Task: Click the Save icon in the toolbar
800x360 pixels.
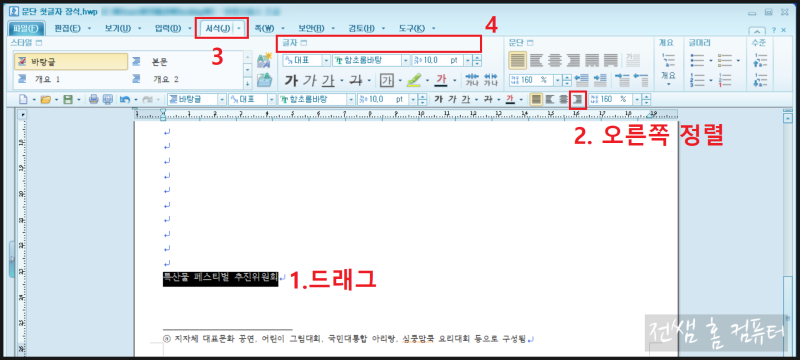Action: (68, 99)
